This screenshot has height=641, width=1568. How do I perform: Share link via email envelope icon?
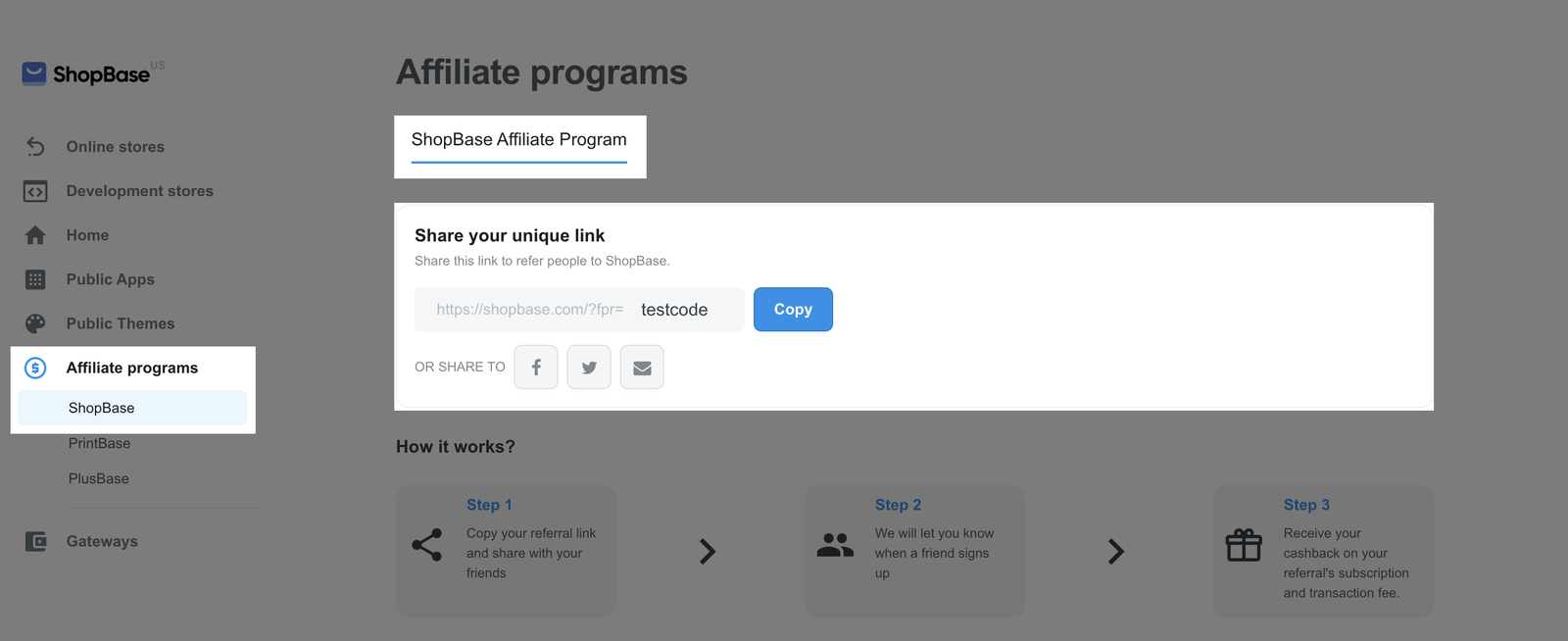coord(642,368)
